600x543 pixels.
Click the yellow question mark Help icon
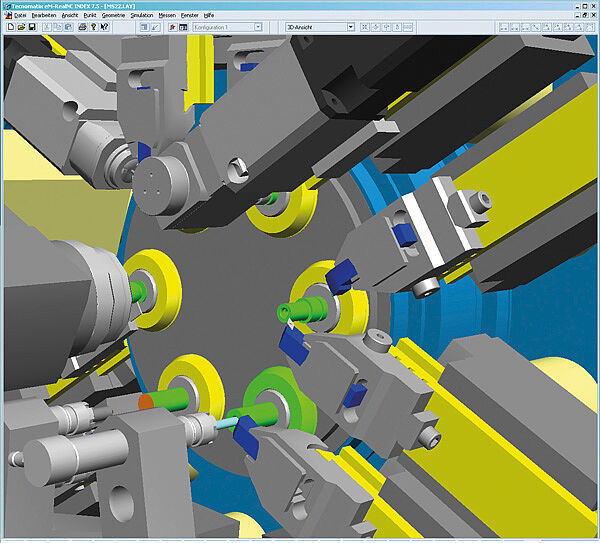point(93,27)
